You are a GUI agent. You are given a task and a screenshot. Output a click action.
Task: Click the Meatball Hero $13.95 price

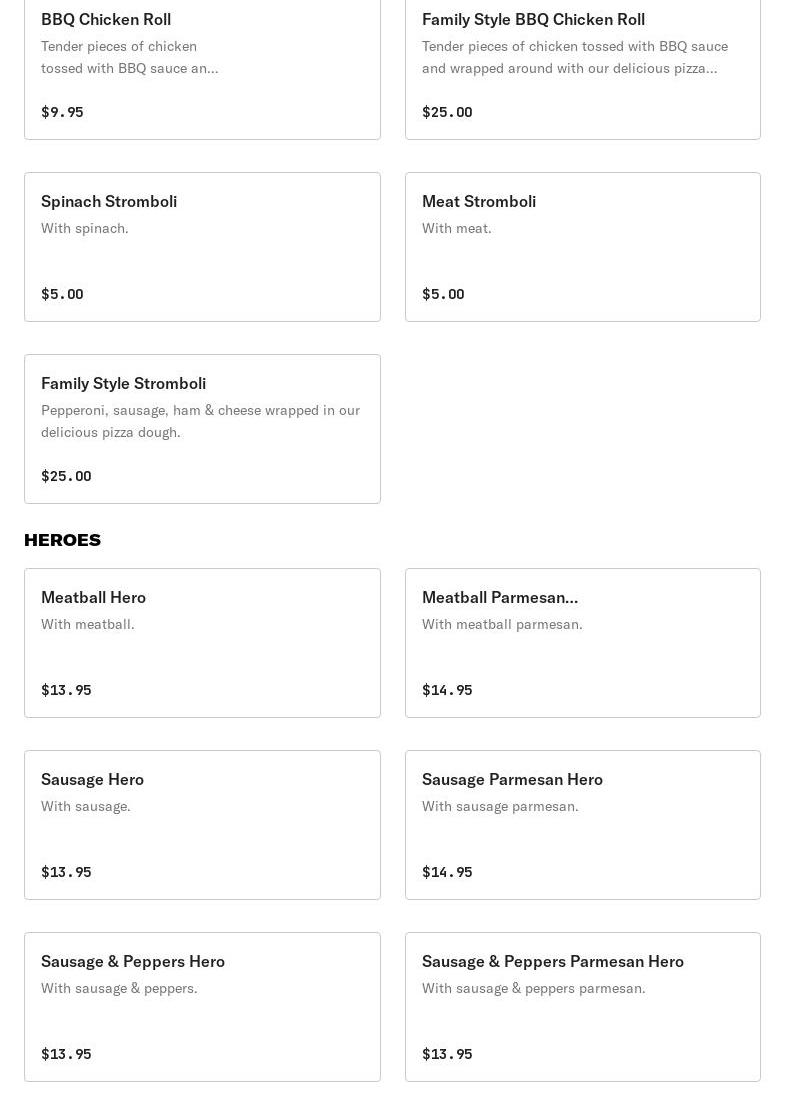point(66,690)
